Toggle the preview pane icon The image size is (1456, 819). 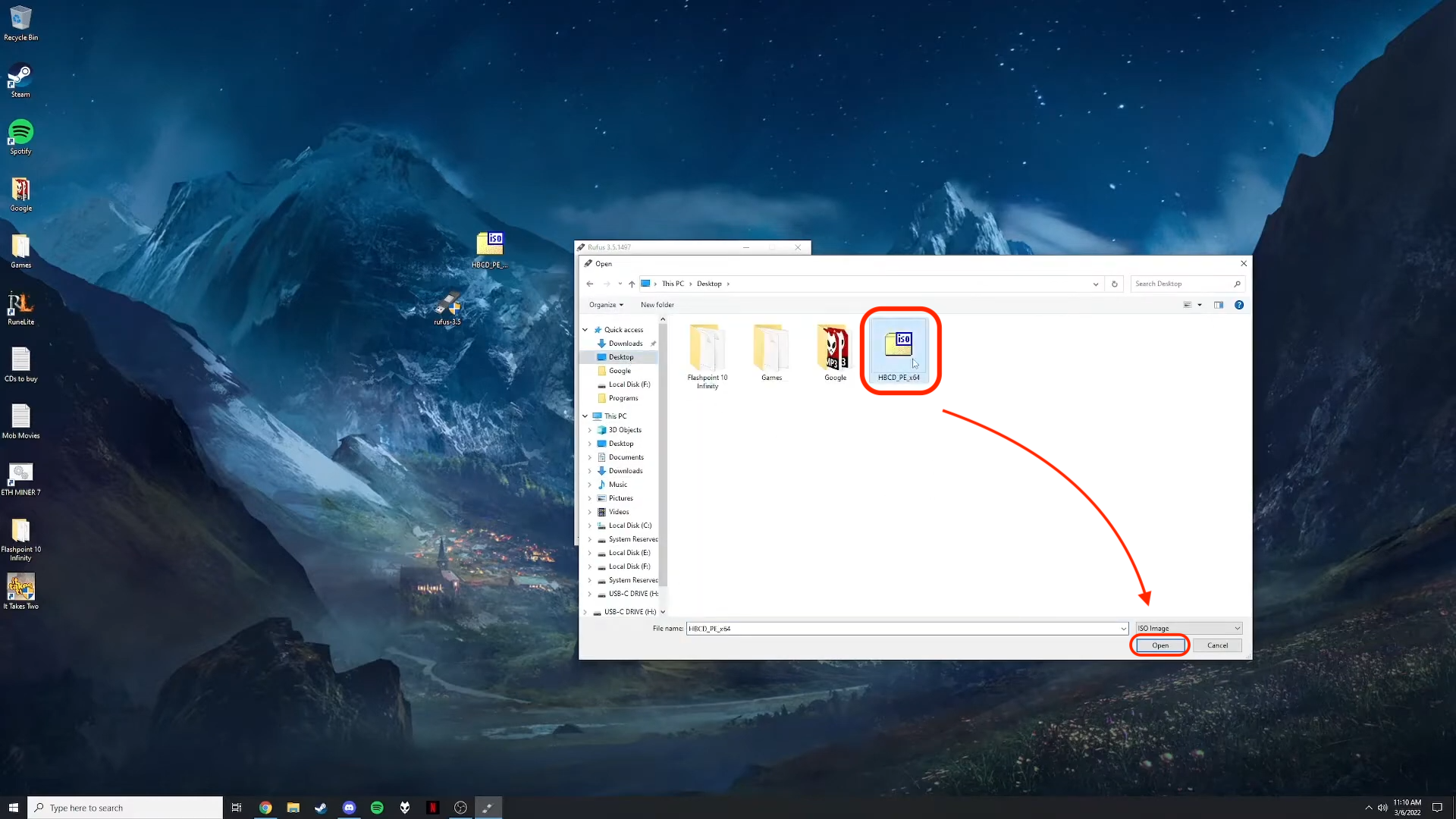click(1219, 305)
